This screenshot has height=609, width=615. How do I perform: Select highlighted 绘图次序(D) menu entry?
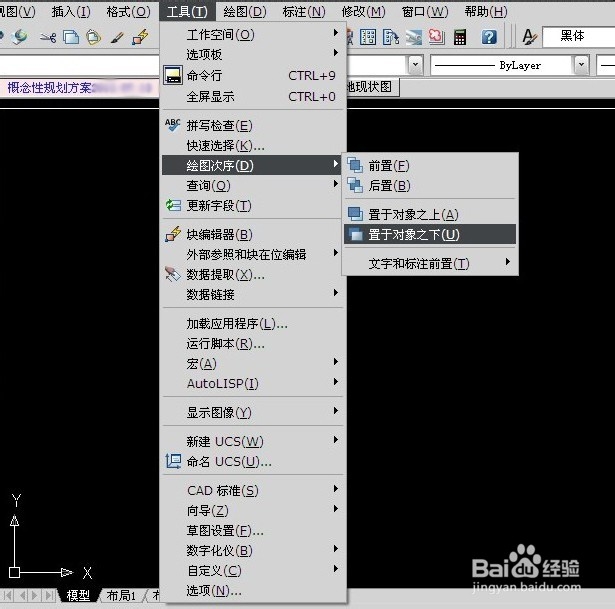[x=253, y=165]
